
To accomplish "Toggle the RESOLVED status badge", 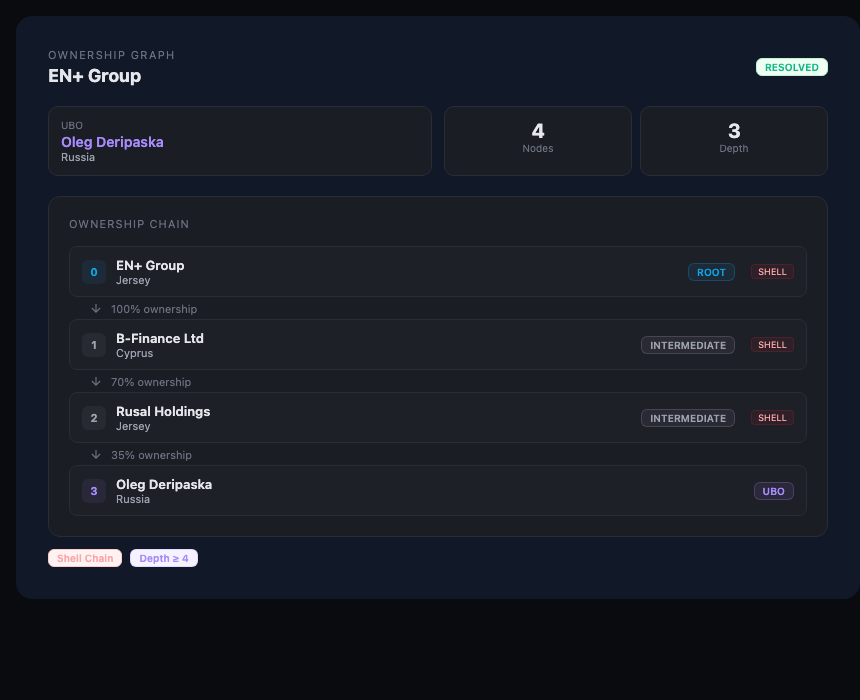I will (x=792, y=67).
